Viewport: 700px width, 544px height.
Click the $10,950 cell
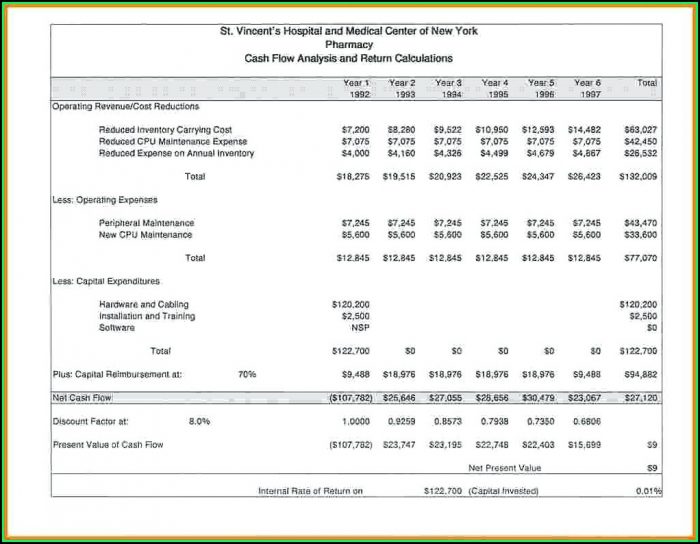[492, 130]
